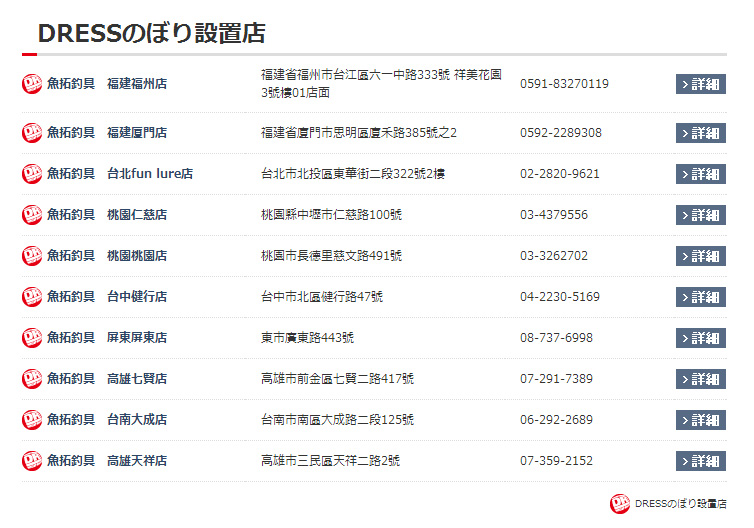Click phone number 0592-2289308
754x528 pixels.
(x=561, y=133)
